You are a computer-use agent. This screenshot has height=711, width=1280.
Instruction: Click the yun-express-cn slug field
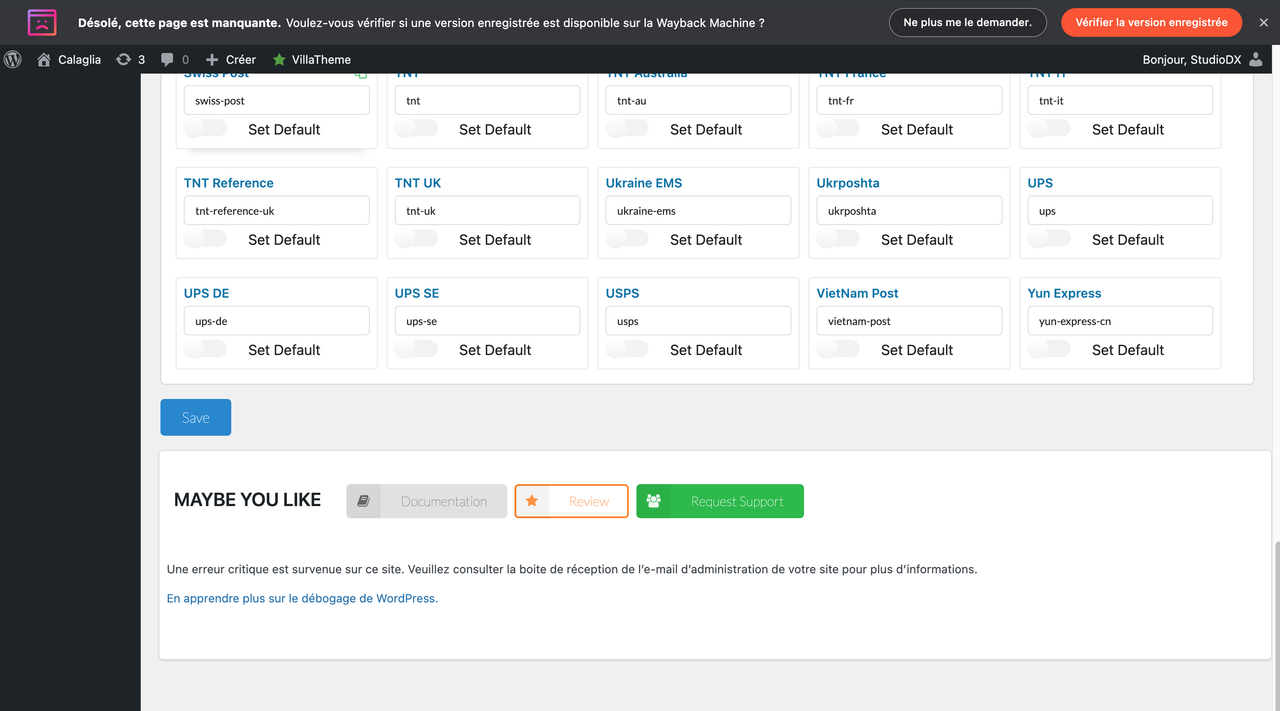point(1121,321)
